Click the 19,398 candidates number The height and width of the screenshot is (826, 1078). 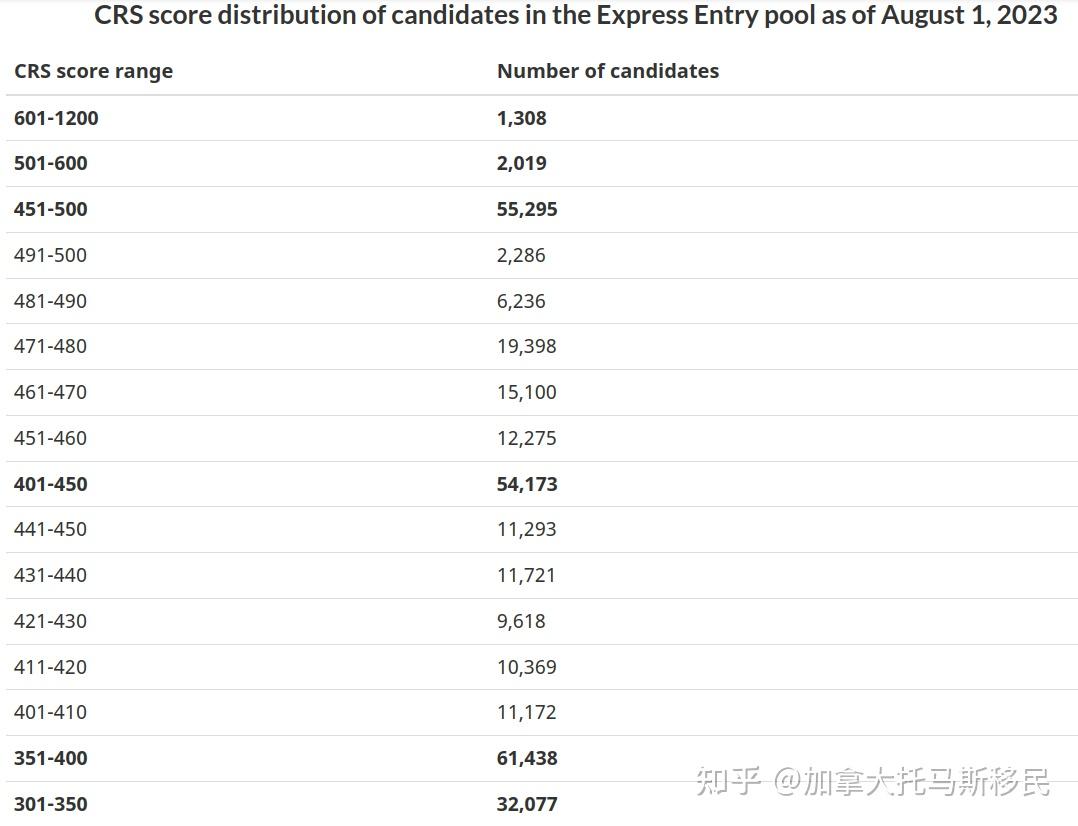[526, 346]
